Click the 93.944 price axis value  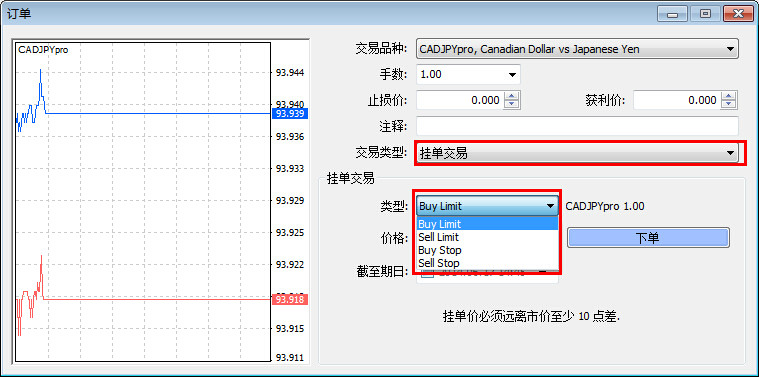(290, 73)
